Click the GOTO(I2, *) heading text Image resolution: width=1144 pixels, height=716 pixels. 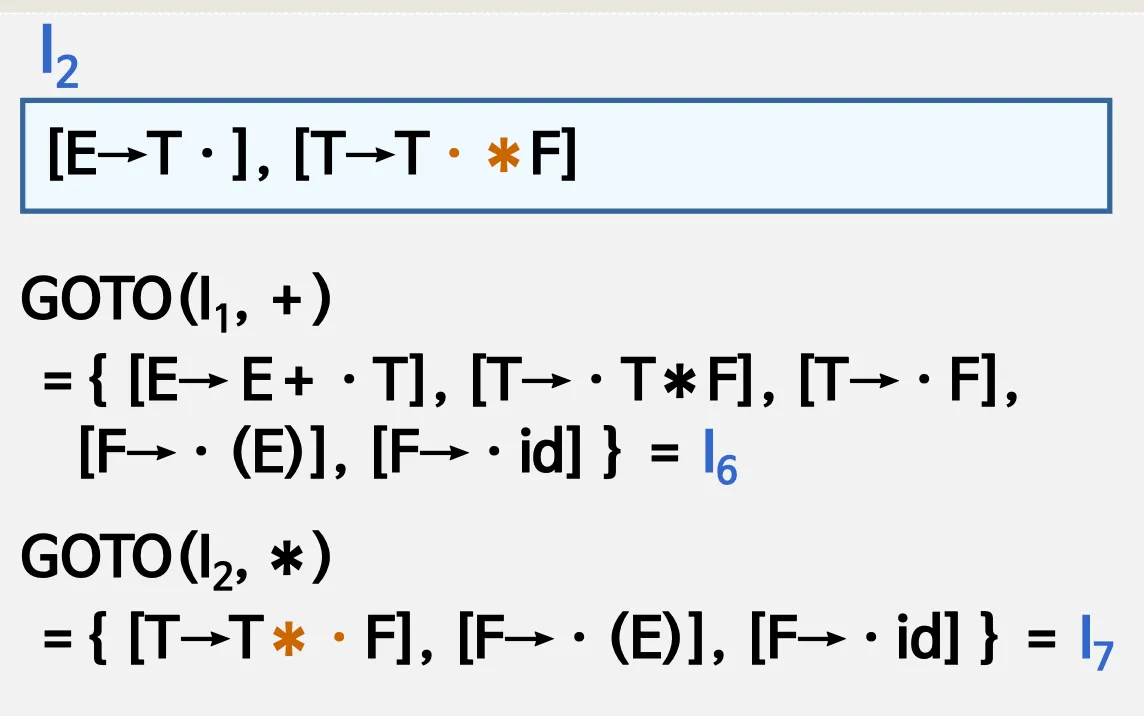pyautogui.click(x=176, y=559)
